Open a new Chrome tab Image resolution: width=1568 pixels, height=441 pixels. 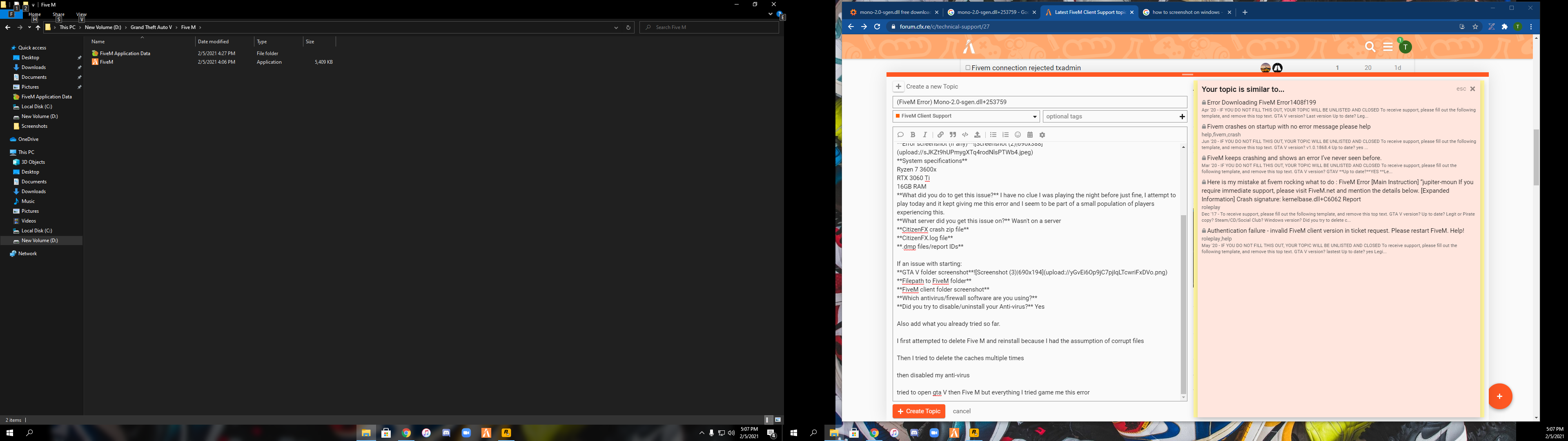point(1245,12)
